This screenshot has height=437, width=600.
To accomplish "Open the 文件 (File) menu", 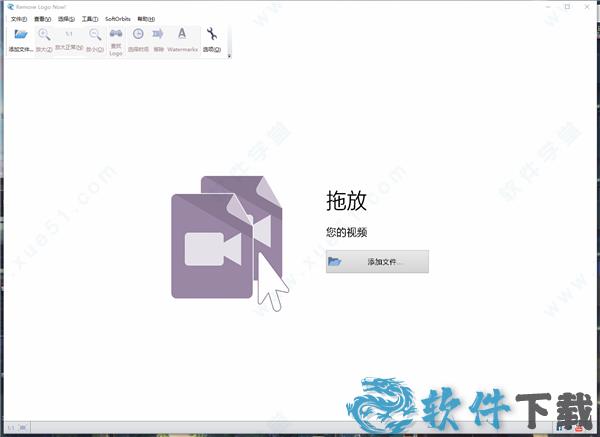I will click(x=19, y=19).
